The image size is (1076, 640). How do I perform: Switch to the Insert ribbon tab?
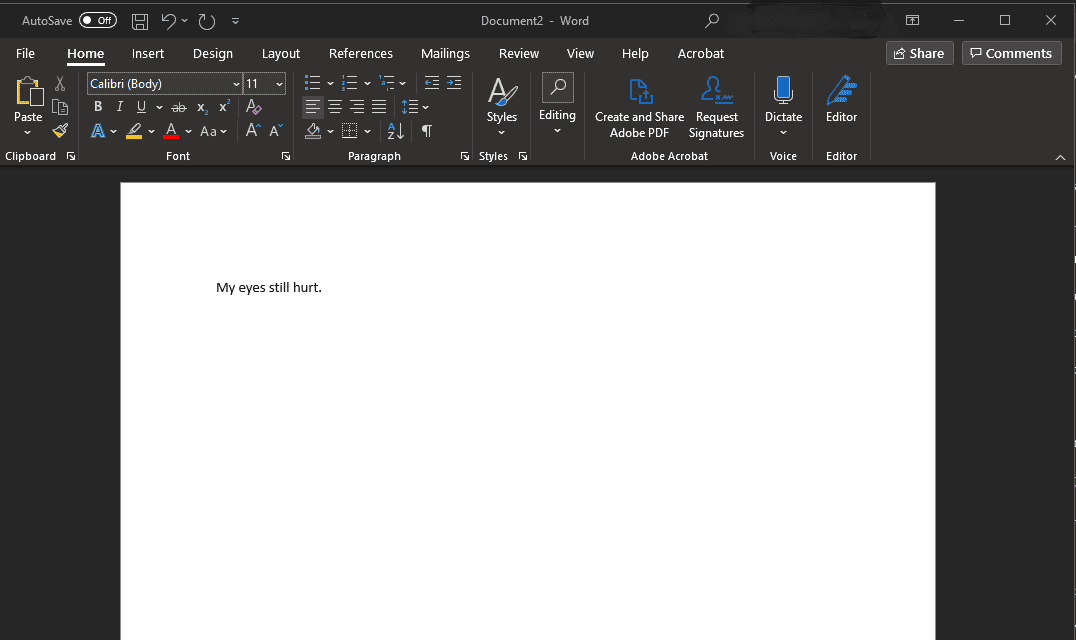[148, 53]
